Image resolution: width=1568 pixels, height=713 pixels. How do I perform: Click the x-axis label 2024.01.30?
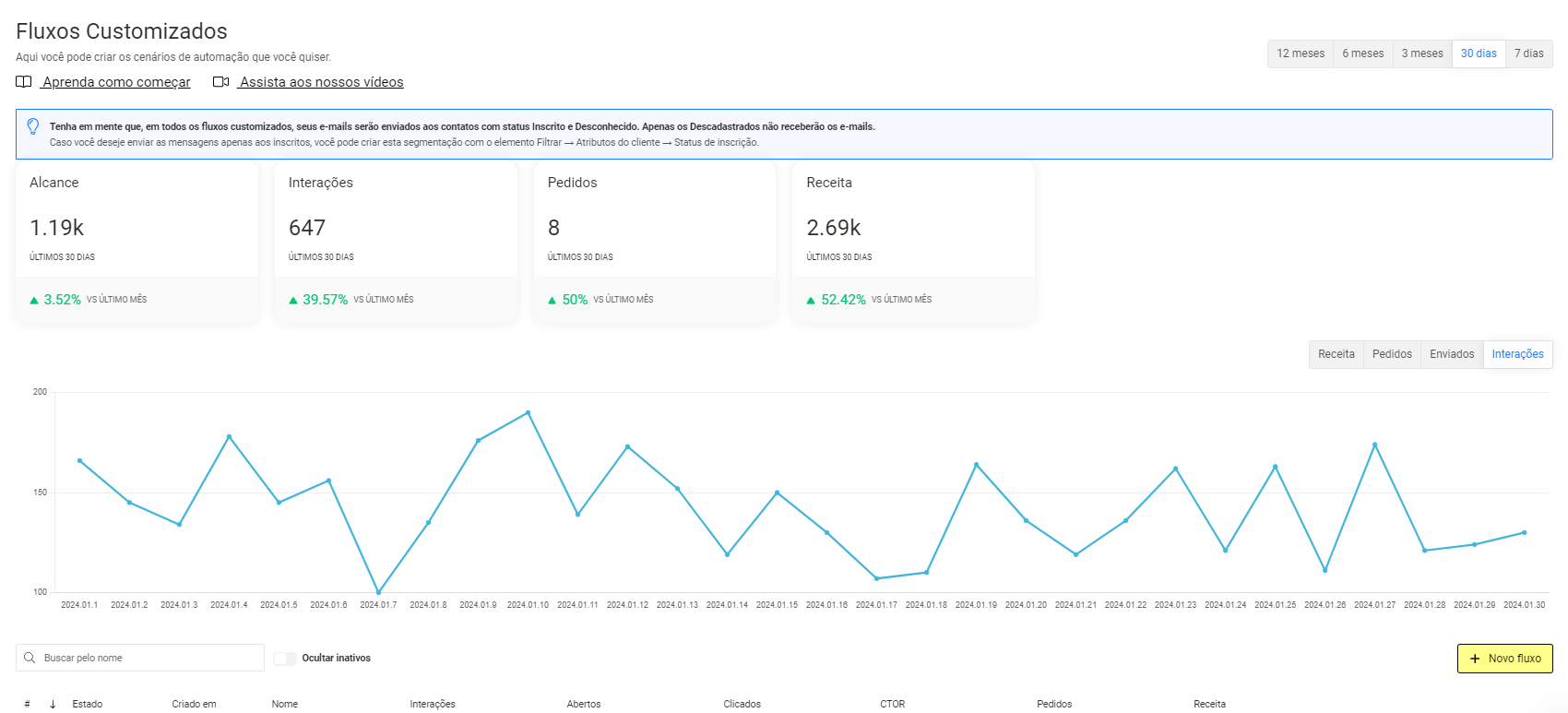(x=1524, y=605)
